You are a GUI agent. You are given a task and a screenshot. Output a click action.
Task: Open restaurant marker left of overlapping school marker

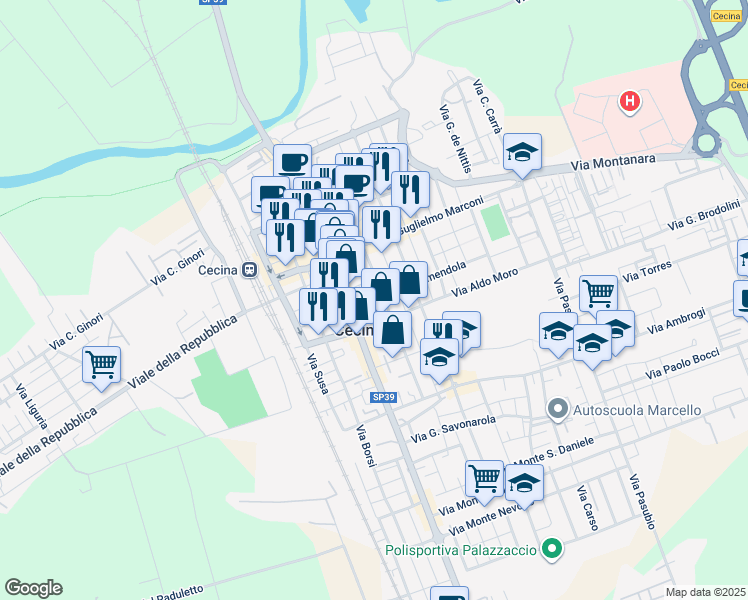[x=442, y=330]
